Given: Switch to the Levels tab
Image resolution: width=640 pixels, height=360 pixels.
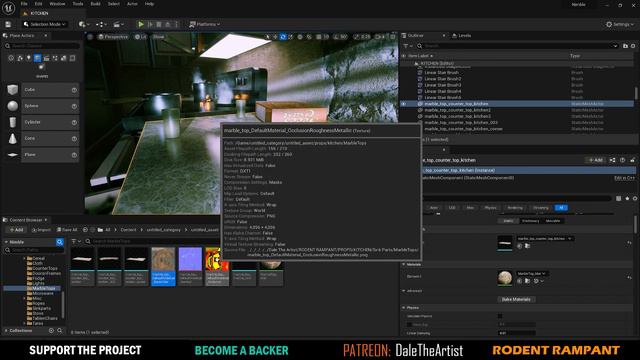Looking at the screenshot, I should click(x=462, y=36).
